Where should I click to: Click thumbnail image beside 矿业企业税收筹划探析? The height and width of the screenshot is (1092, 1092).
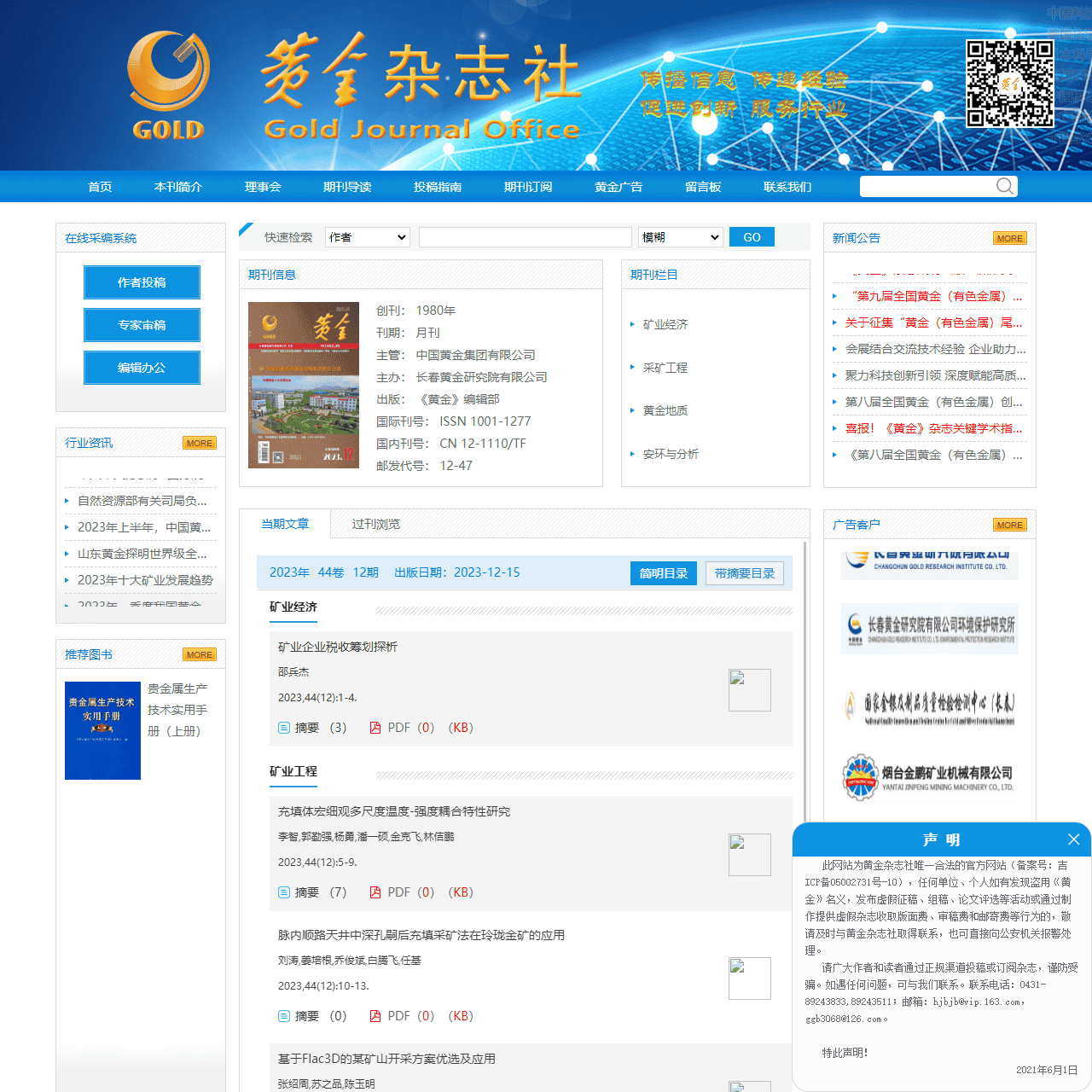click(x=750, y=690)
